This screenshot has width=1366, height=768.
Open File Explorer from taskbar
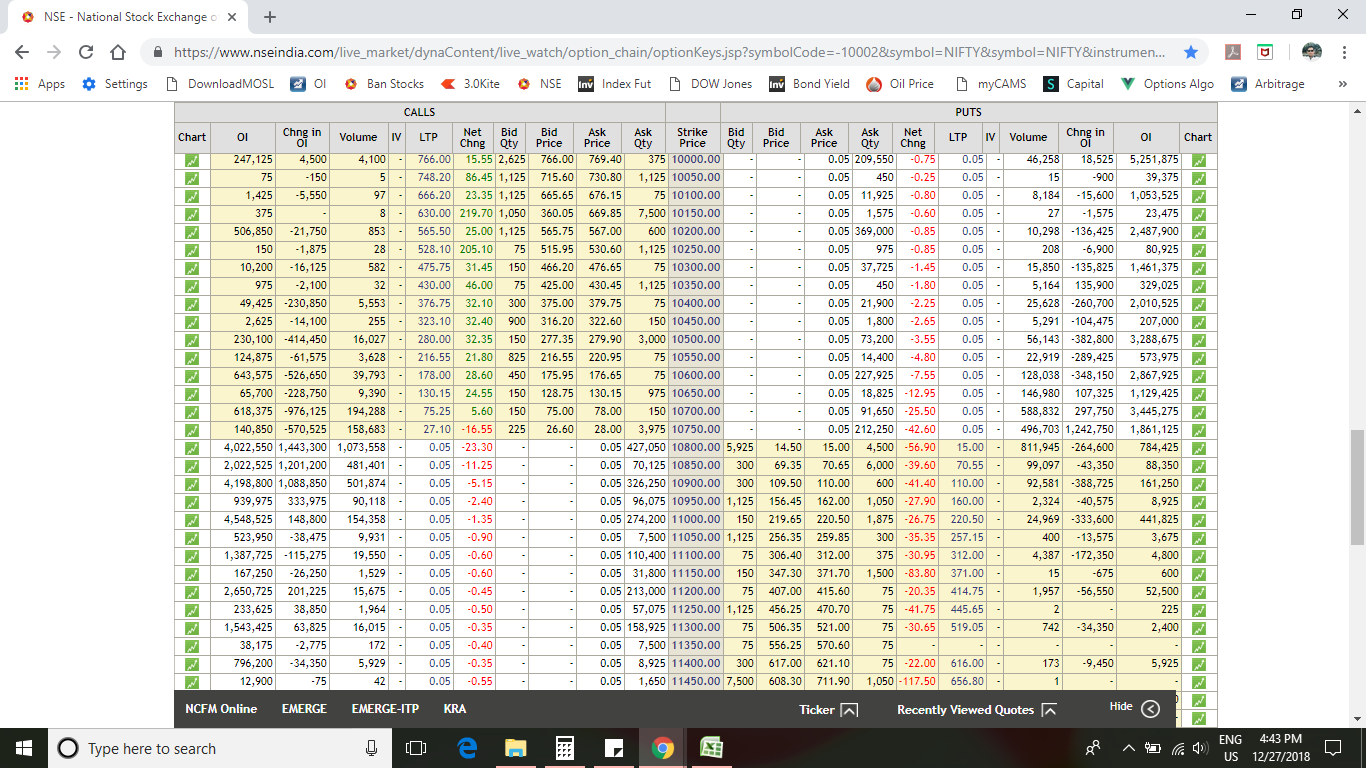(x=515, y=748)
